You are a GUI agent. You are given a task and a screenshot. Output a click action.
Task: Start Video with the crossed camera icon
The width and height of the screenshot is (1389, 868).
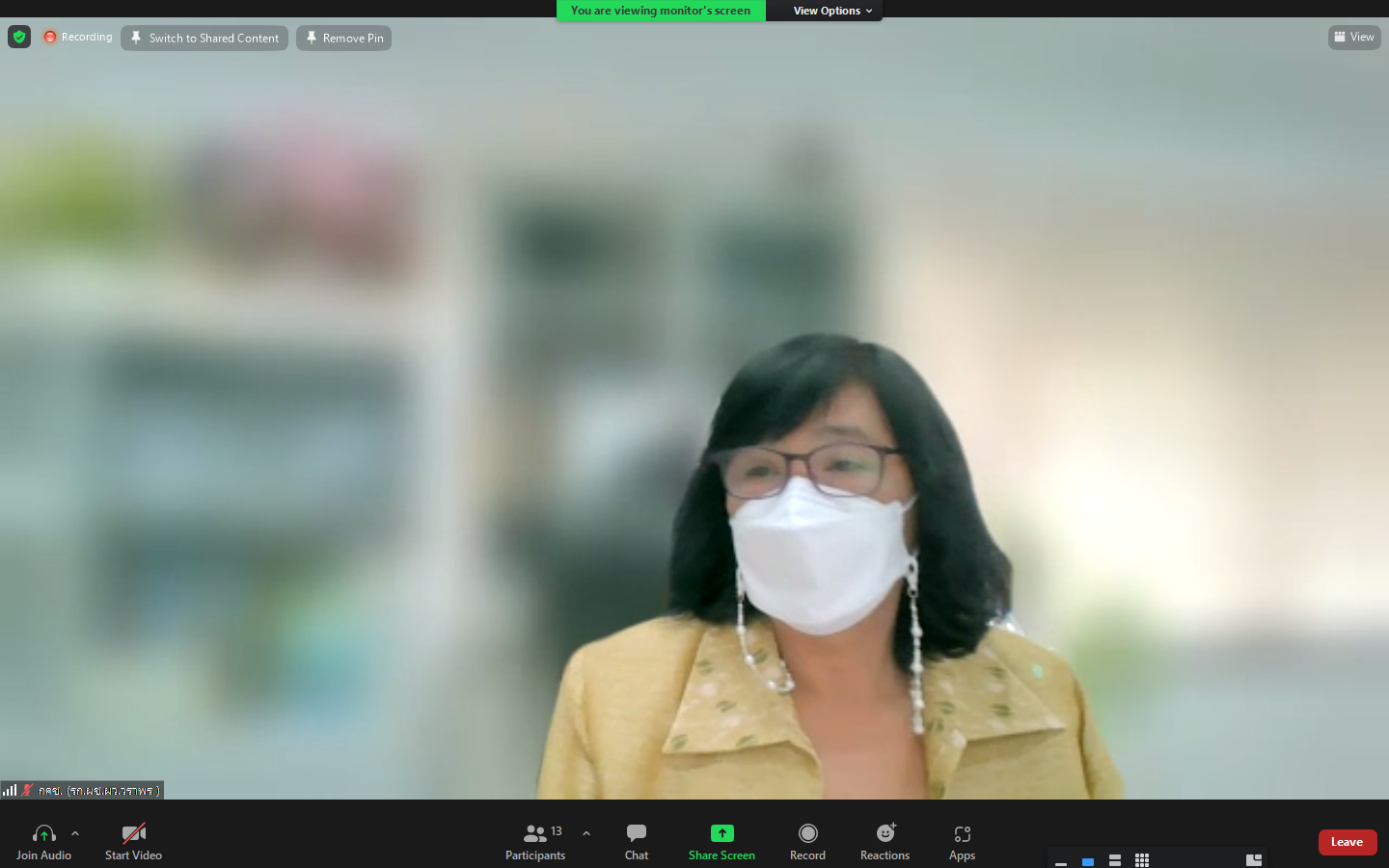coord(133,842)
